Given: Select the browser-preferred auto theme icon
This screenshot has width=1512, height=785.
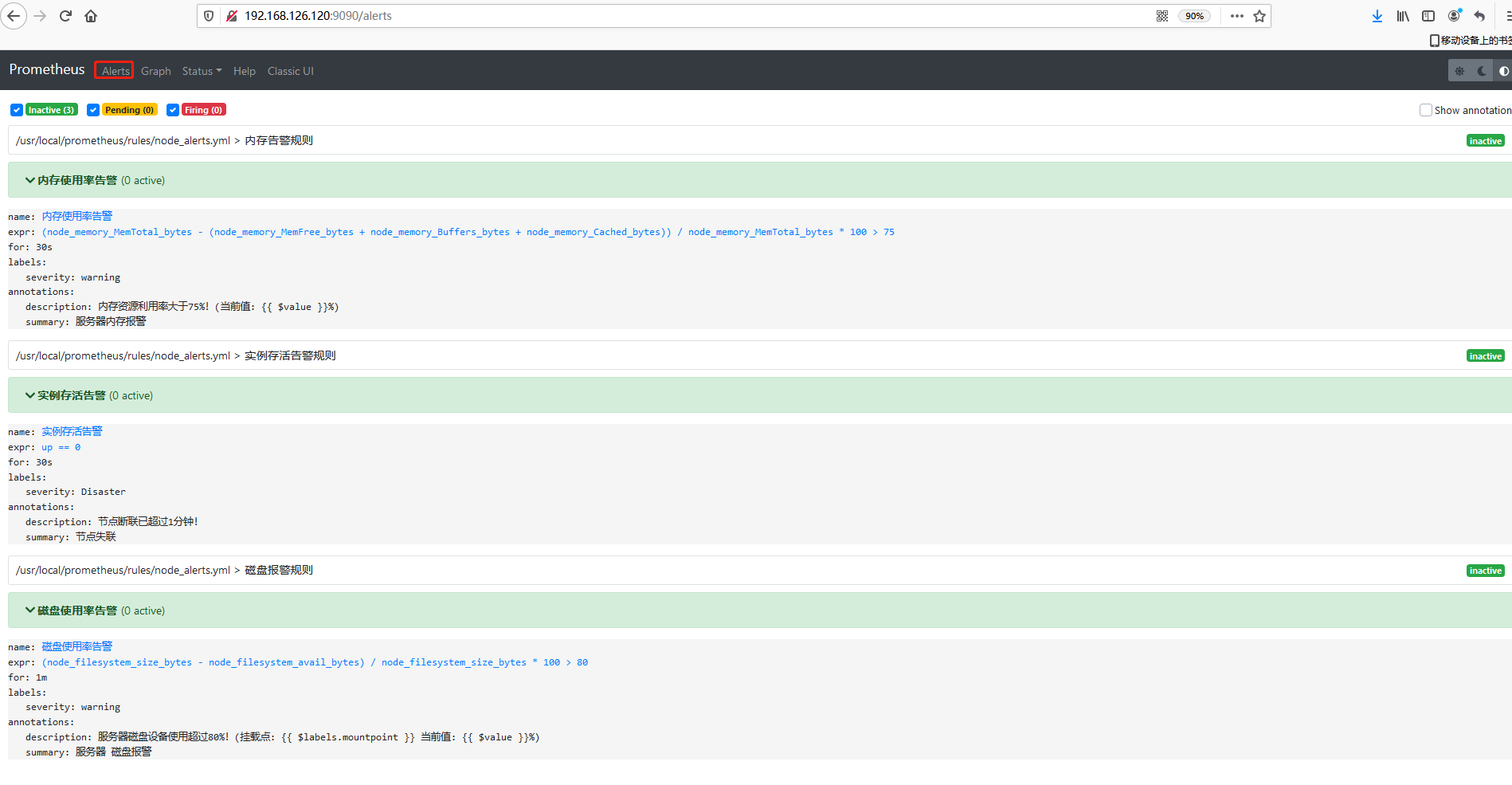Looking at the screenshot, I should (1503, 71).
